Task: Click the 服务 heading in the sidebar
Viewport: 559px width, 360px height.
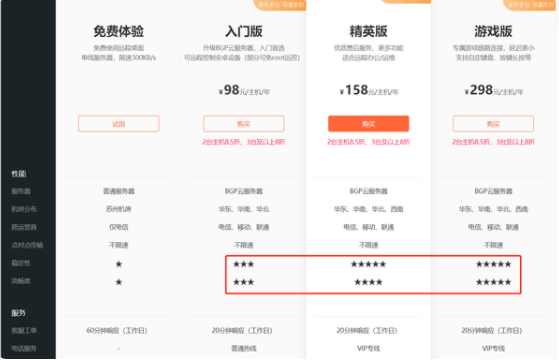Action: (19, 313)
